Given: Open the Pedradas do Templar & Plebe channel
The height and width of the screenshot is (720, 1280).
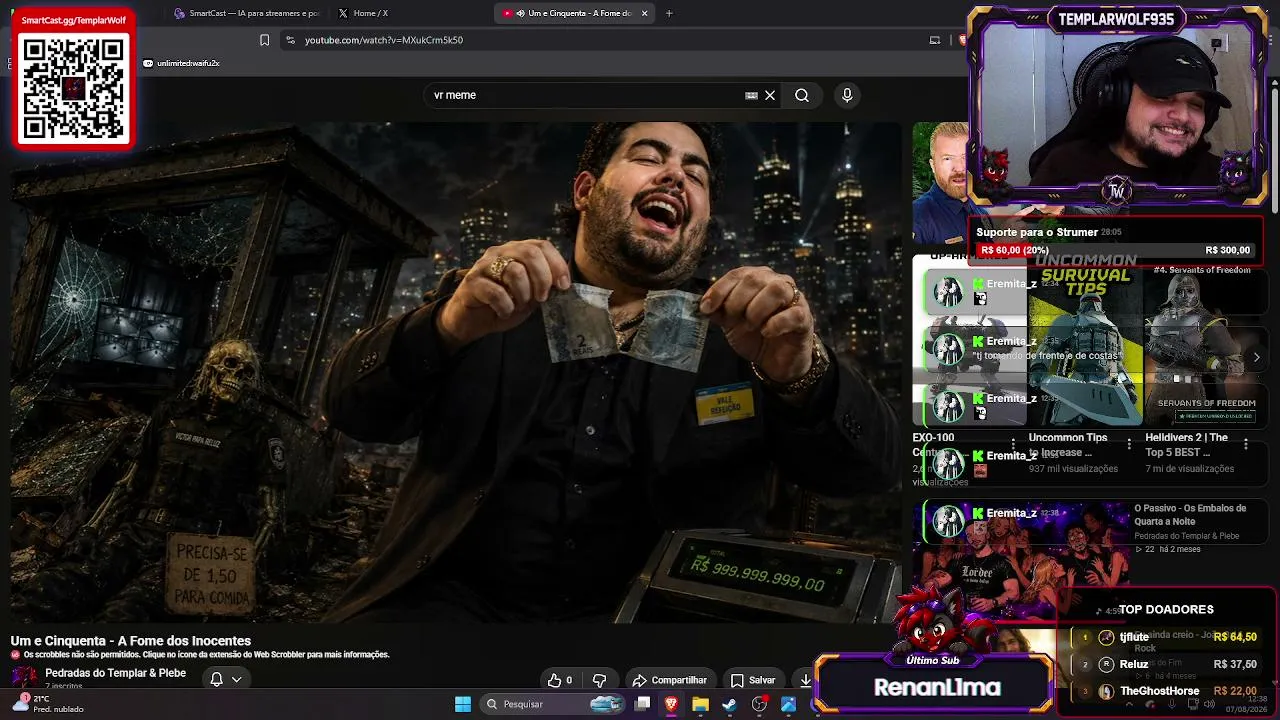Looking at the screenshot, I should click(x=115, y=673).
